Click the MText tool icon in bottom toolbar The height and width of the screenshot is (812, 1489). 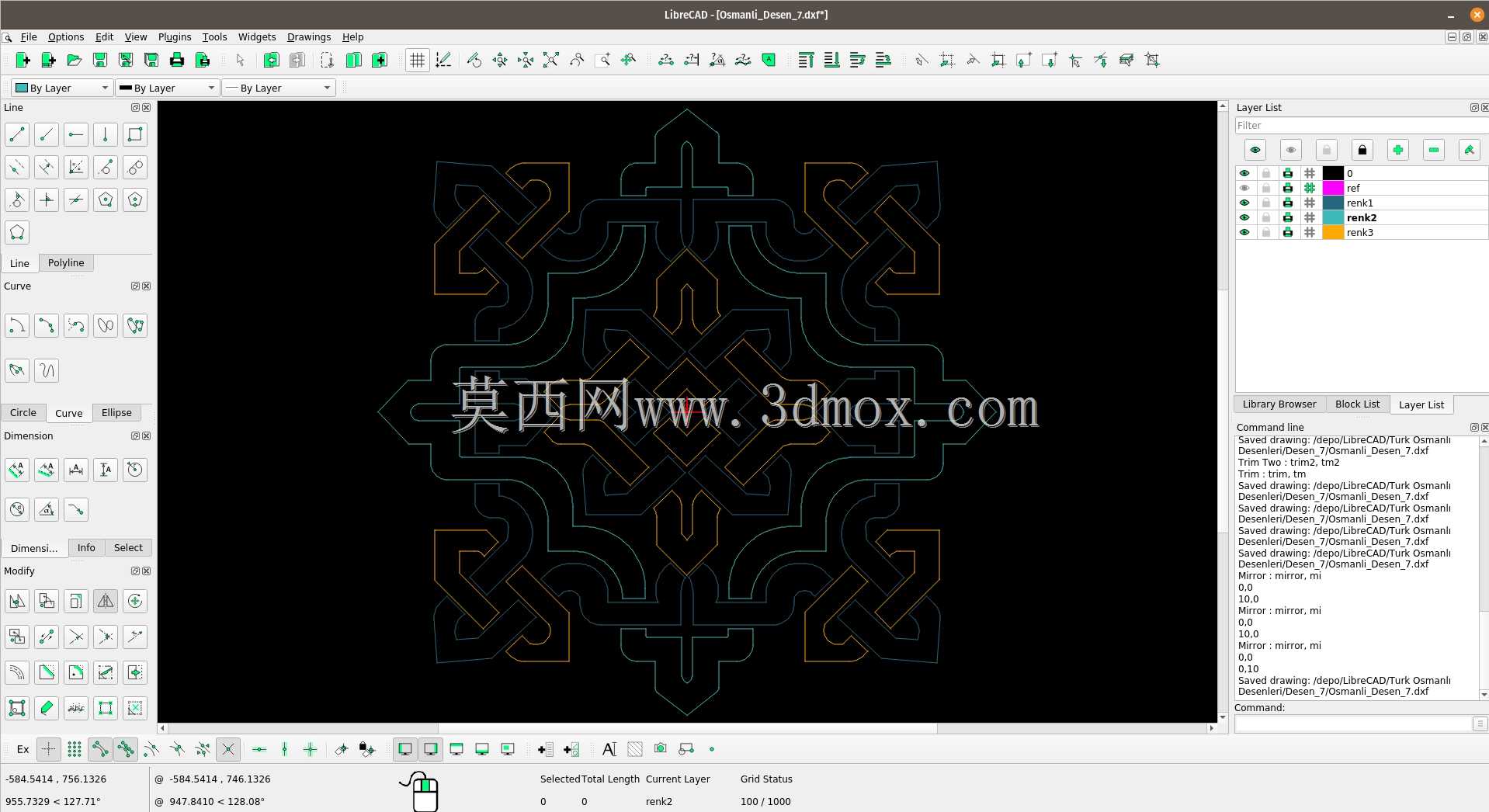click(609, 749)
